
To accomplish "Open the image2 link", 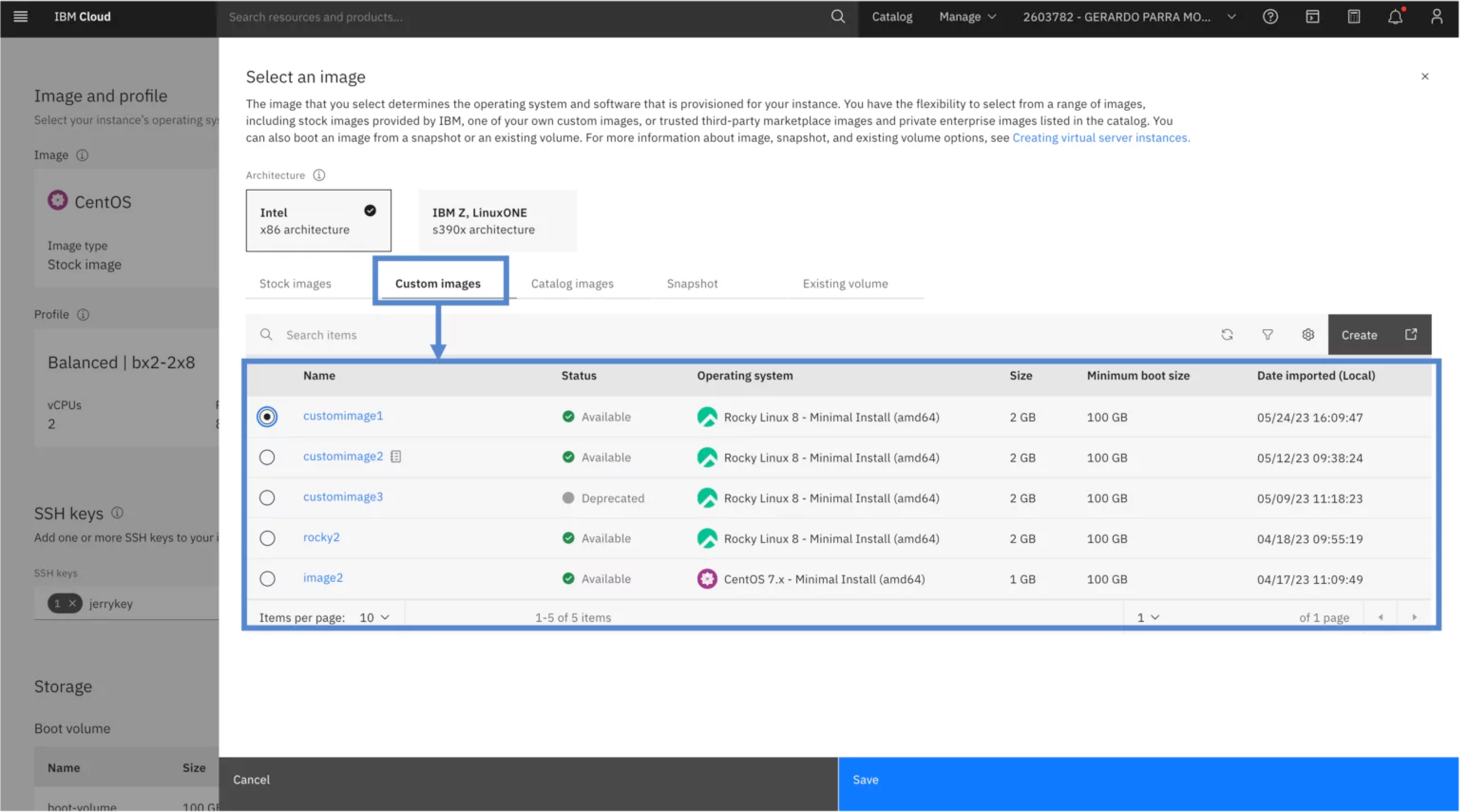I will point(323,577).
